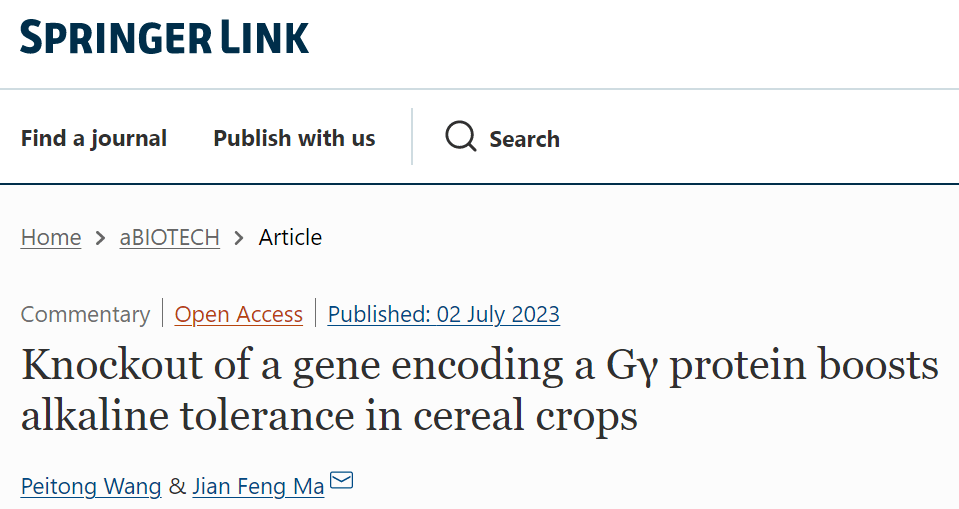The image size is (959, 509).
Task: Click the ampersand between the author names
Action: click(x=177, y=486)
